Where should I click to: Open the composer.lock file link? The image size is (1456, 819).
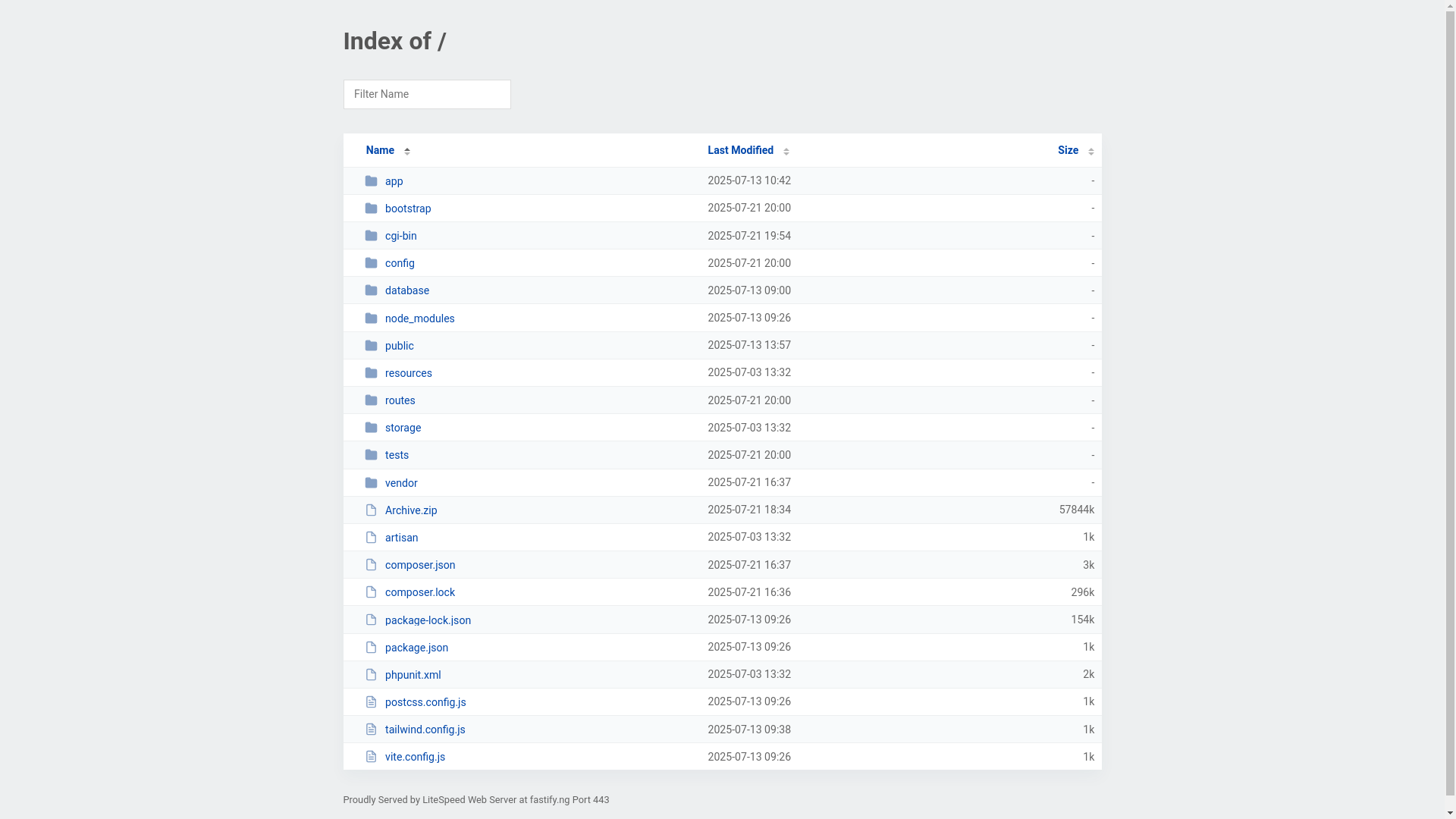pos(420,592)
